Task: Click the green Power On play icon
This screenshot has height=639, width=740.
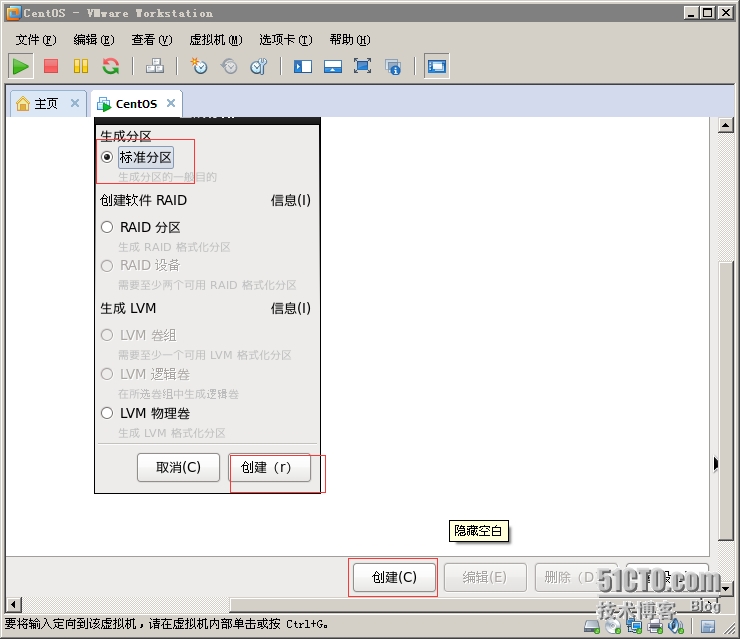Action: point(20,66)
